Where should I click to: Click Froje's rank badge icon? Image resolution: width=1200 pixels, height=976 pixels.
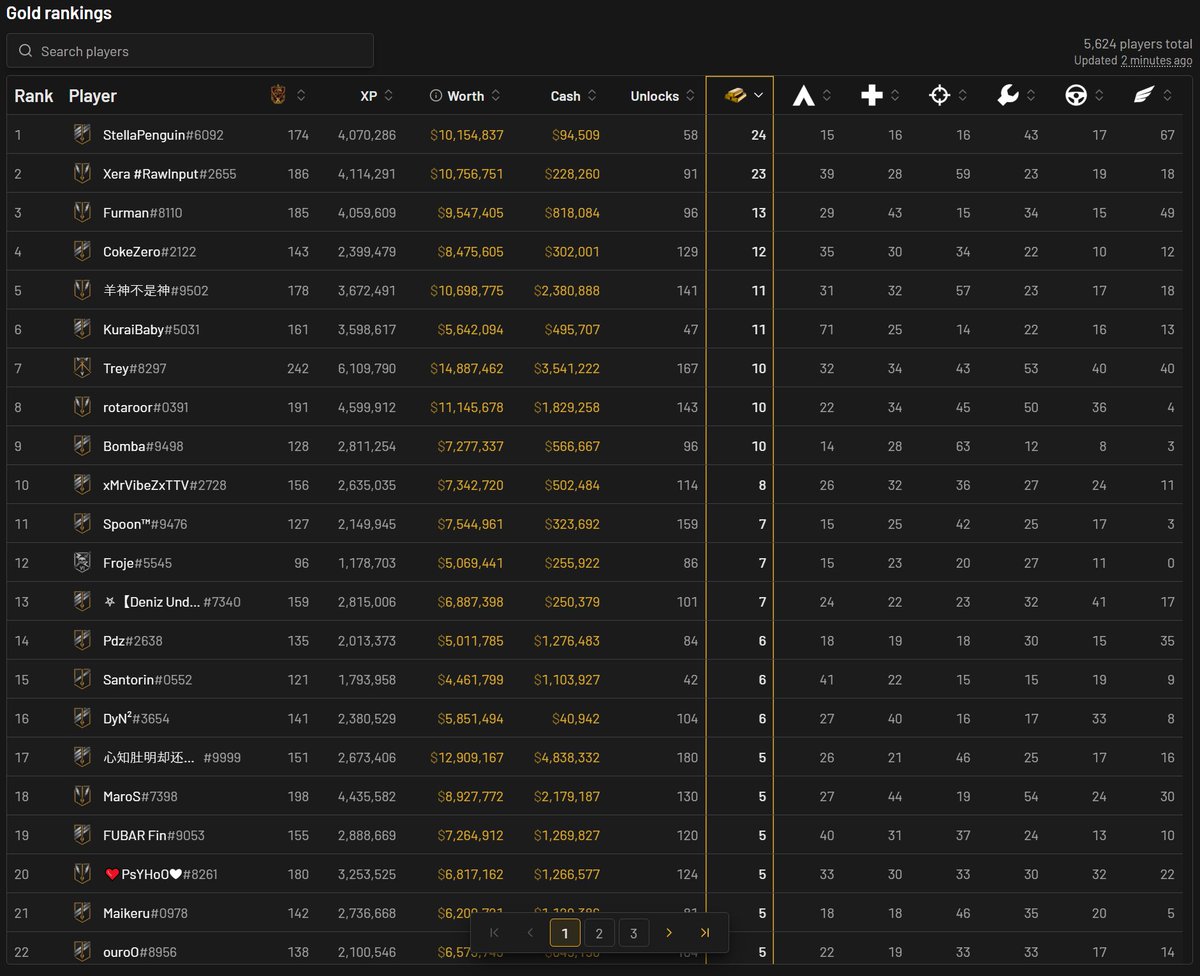[x=82, y=563]
